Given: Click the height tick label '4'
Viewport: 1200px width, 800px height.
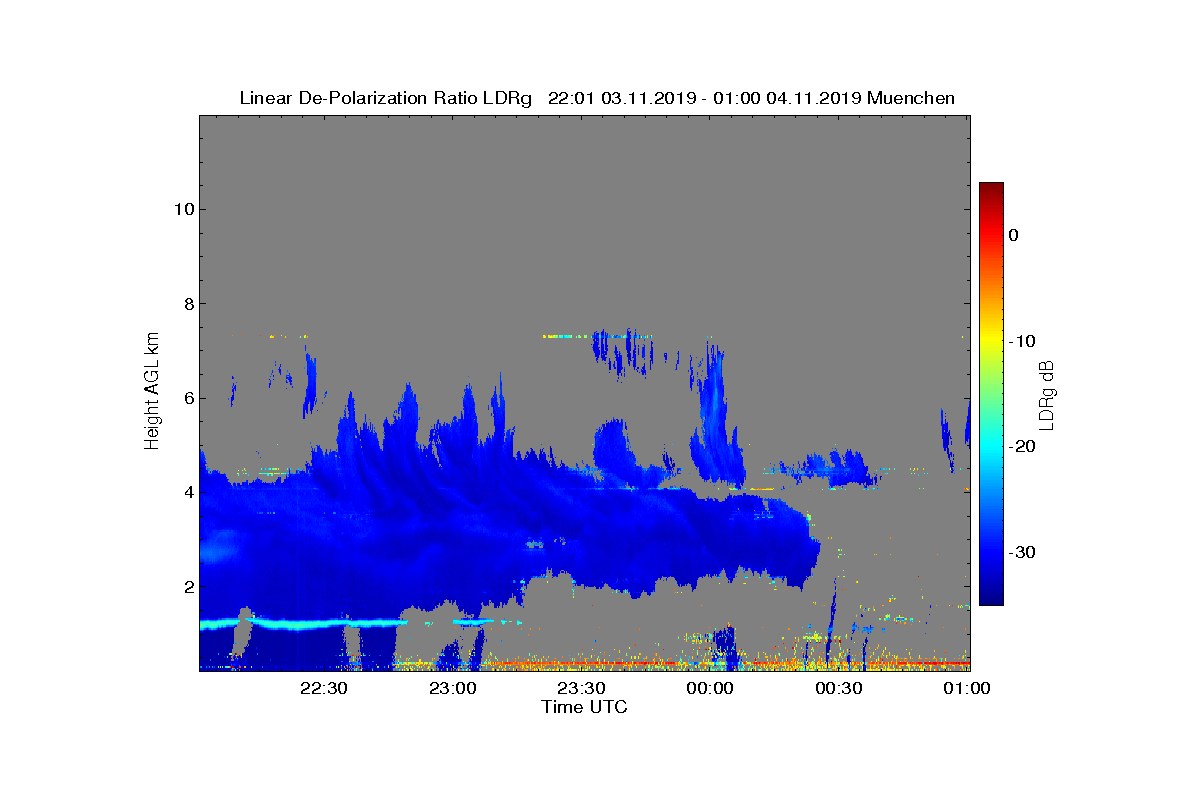Looking at the screenshot, I should click(187, 492).
